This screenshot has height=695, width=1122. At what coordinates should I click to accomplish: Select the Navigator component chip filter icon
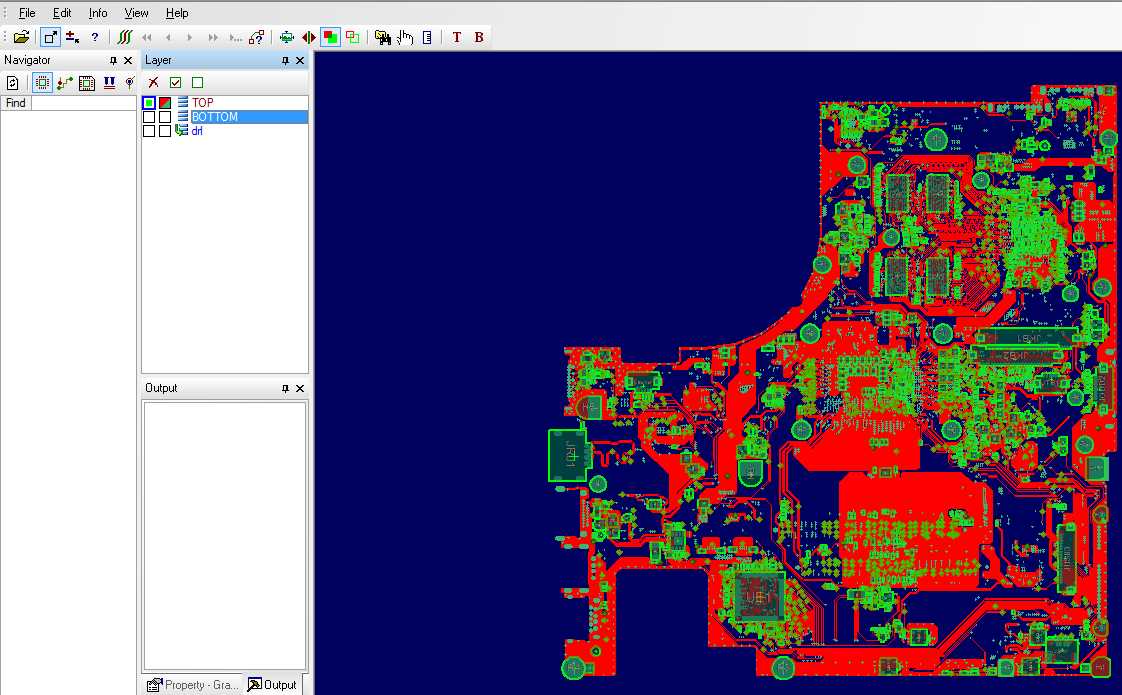tap(42, 84)
